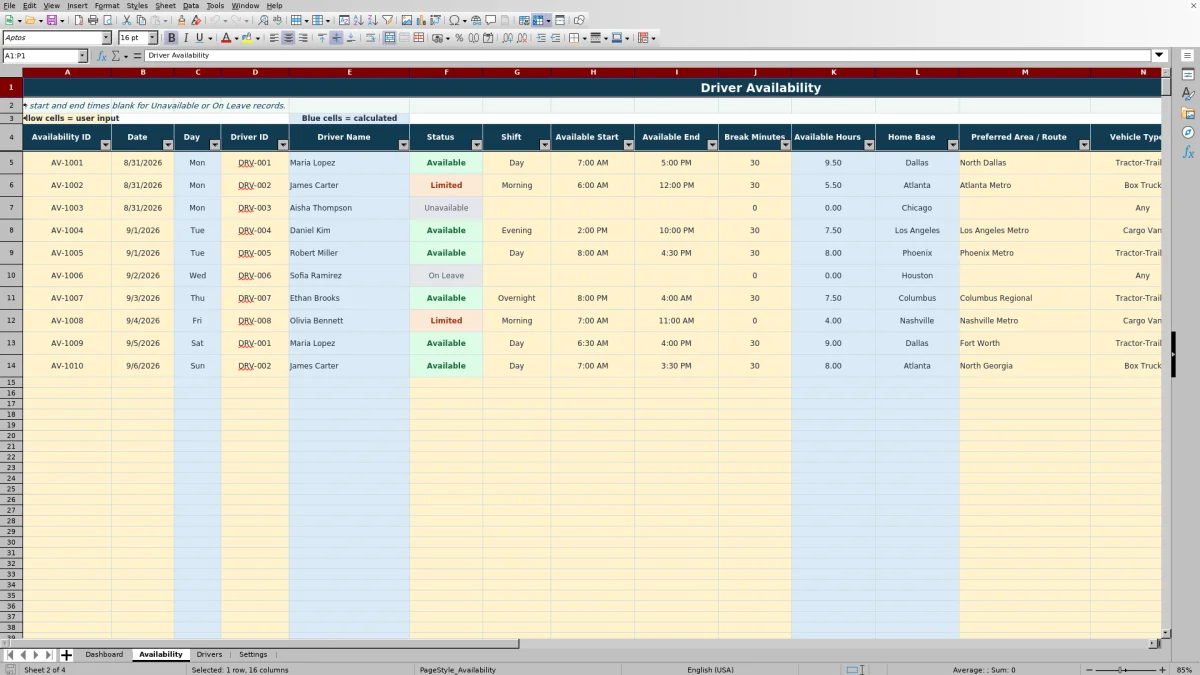Click the Merge and Center Cells icon
1200x675 pixels.
tap(390, 38)
